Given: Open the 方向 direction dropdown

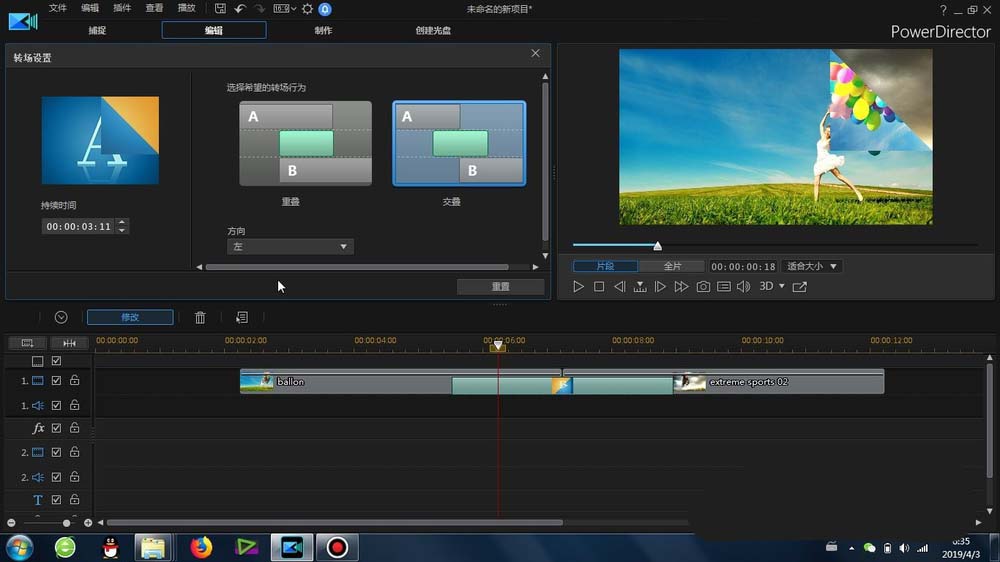Looking at the screenshot, I should 290,246.
